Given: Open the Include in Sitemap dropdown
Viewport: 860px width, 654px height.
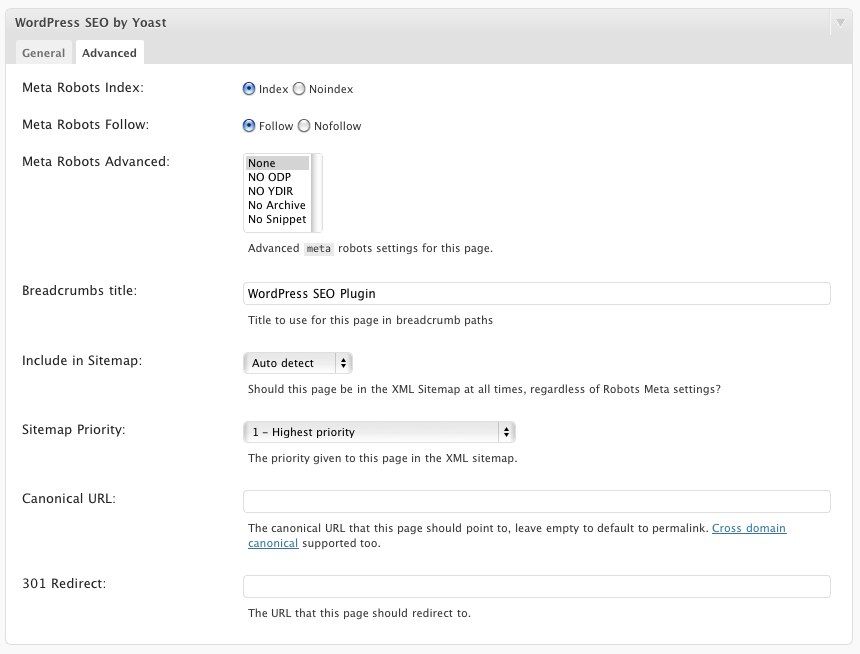Looking at the screenshot, I should [297, 363].
